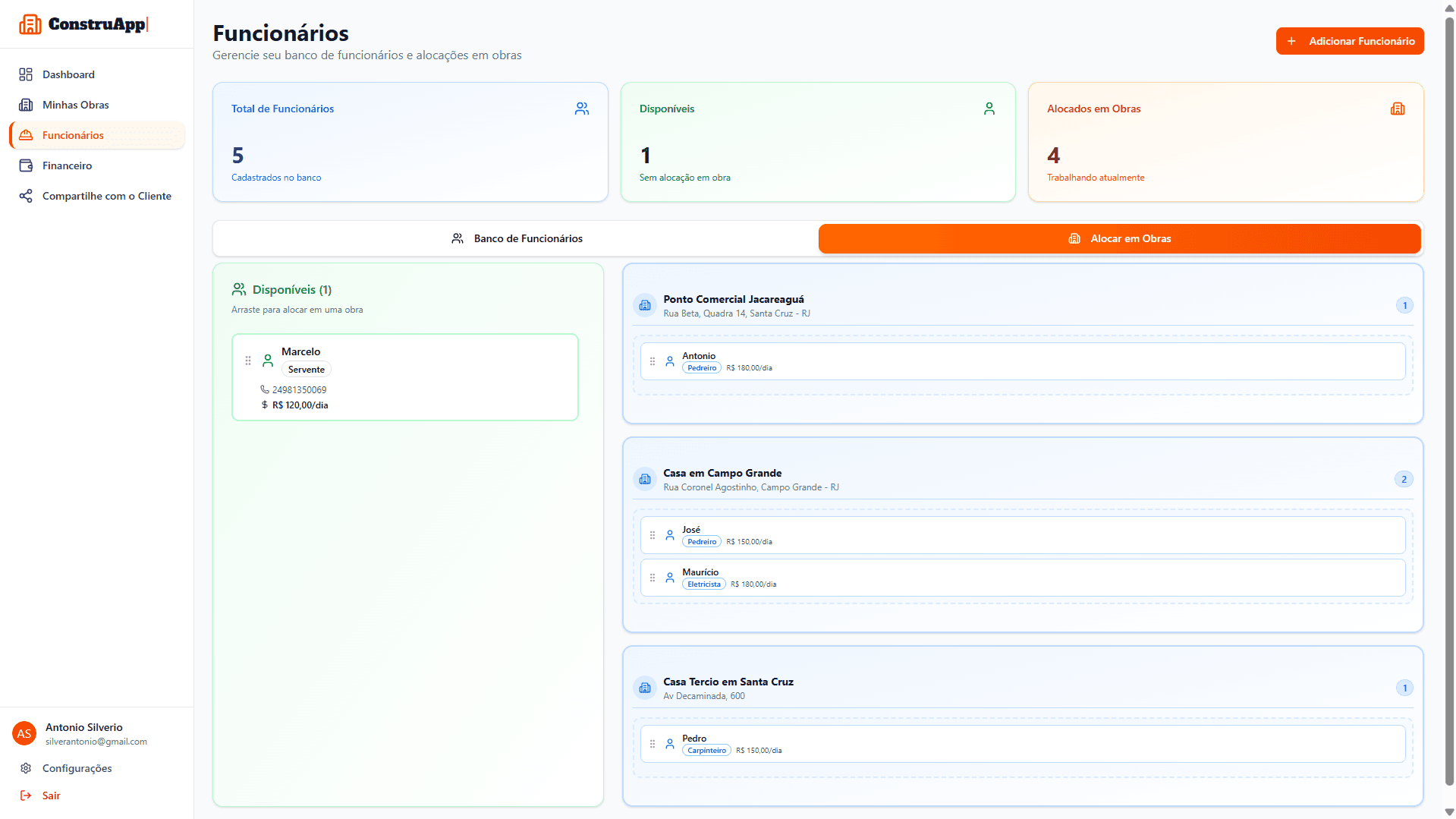
Task: Click the person icon on Disponíveis card
Action: pyautogui.click(x=989, y=109)
